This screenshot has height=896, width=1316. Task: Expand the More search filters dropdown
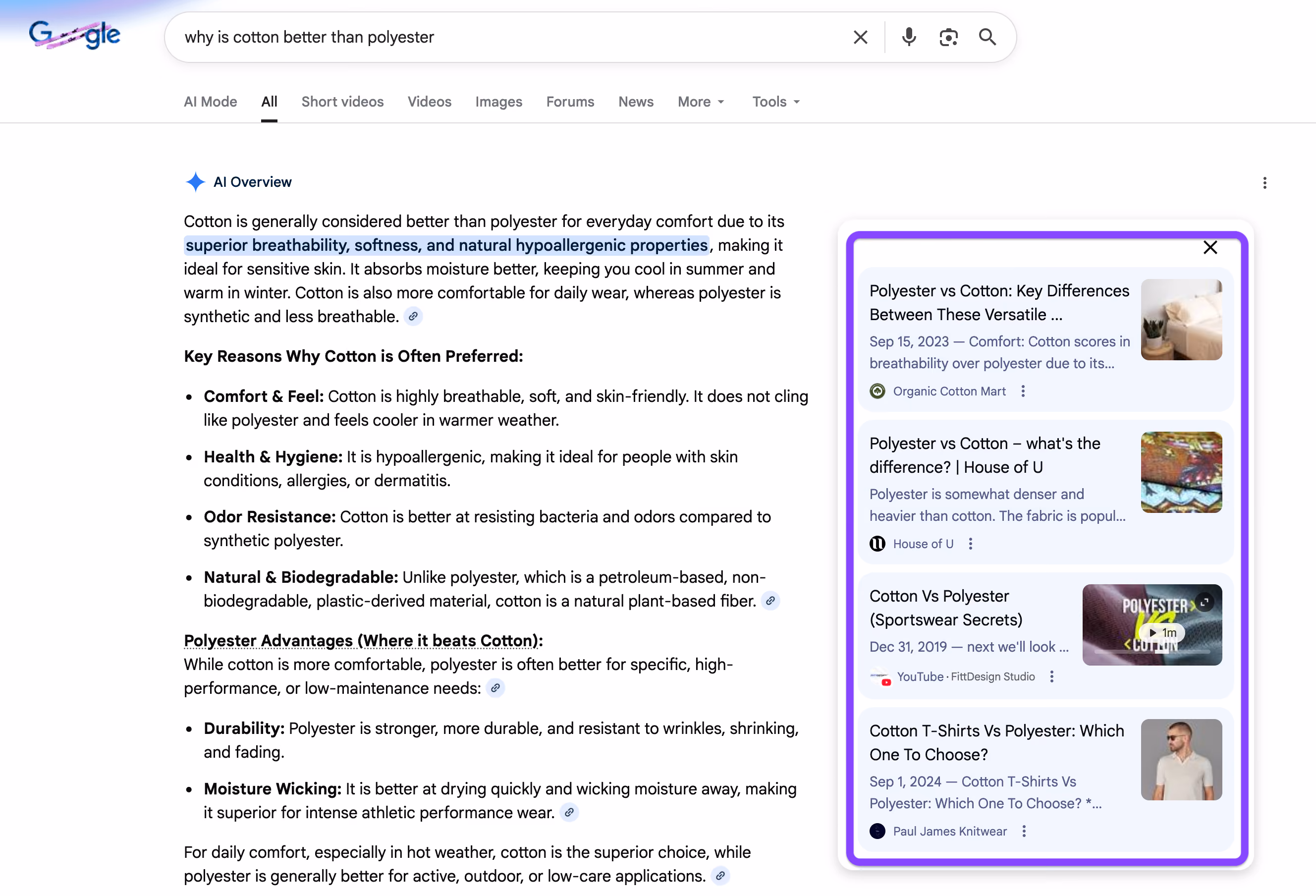click(701, 102)
